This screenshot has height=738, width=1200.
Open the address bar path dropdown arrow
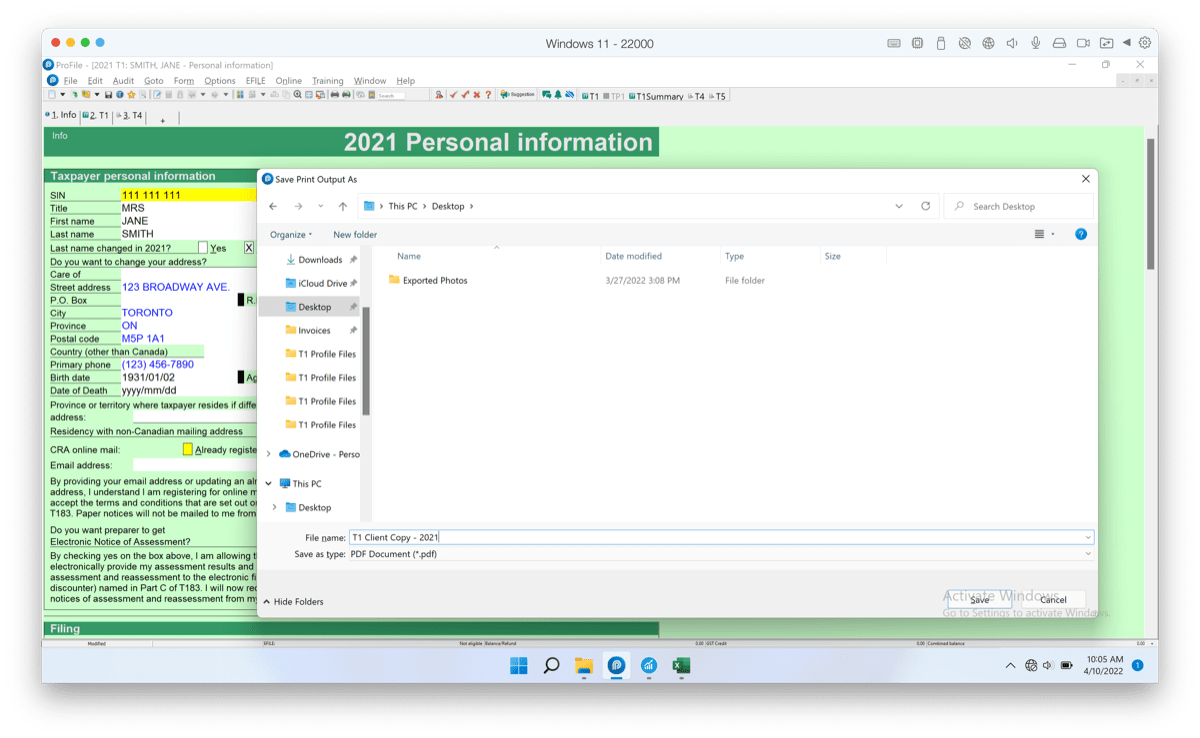tap(899, 206)
